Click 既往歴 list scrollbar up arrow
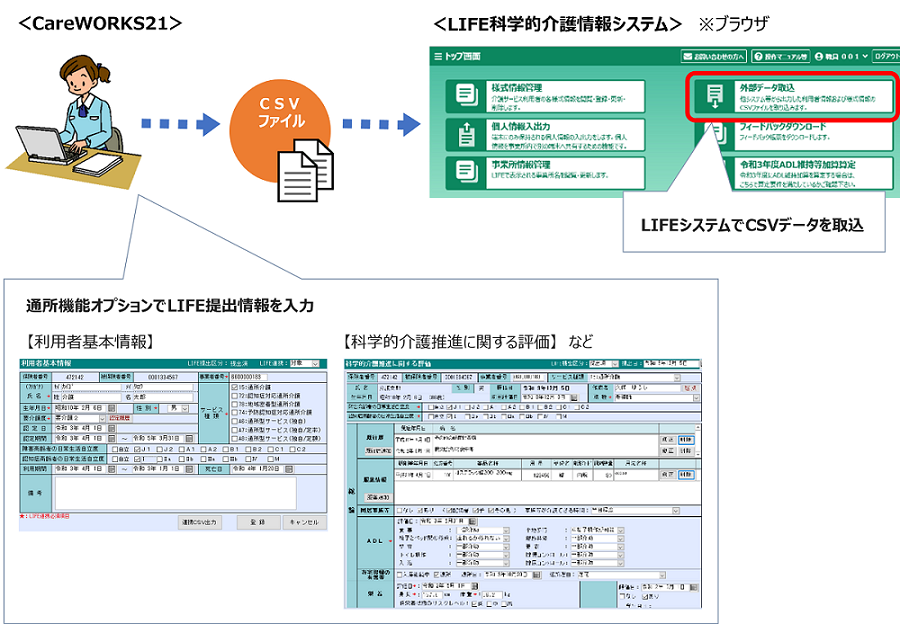Screen dimensions: 900x624 point(698,428)
